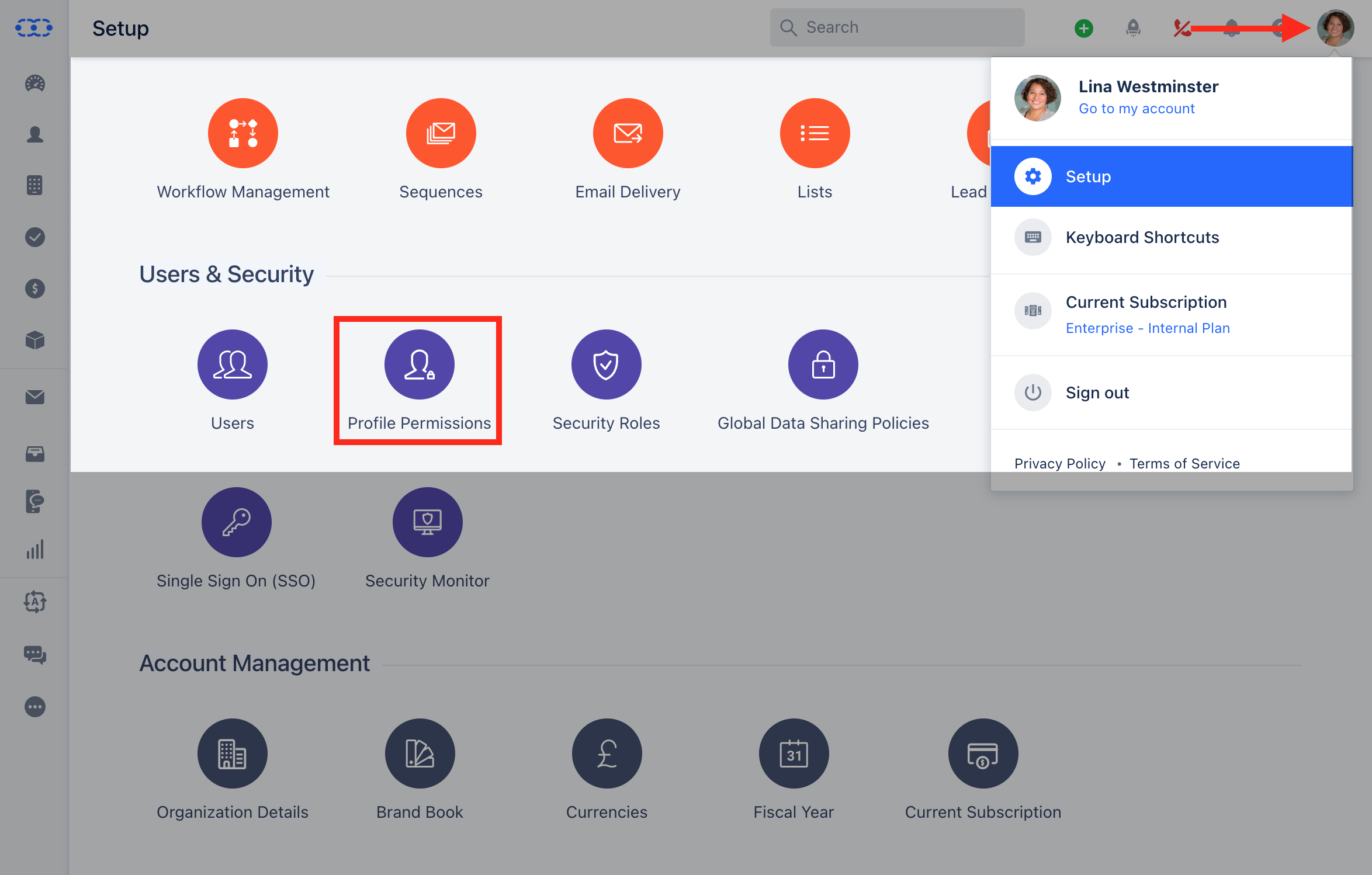Viewport: 1372px width, 875px height.
Task: Open chat bubbles icon in sidebar
Action: pyautogui.click(x=35, y=655)
